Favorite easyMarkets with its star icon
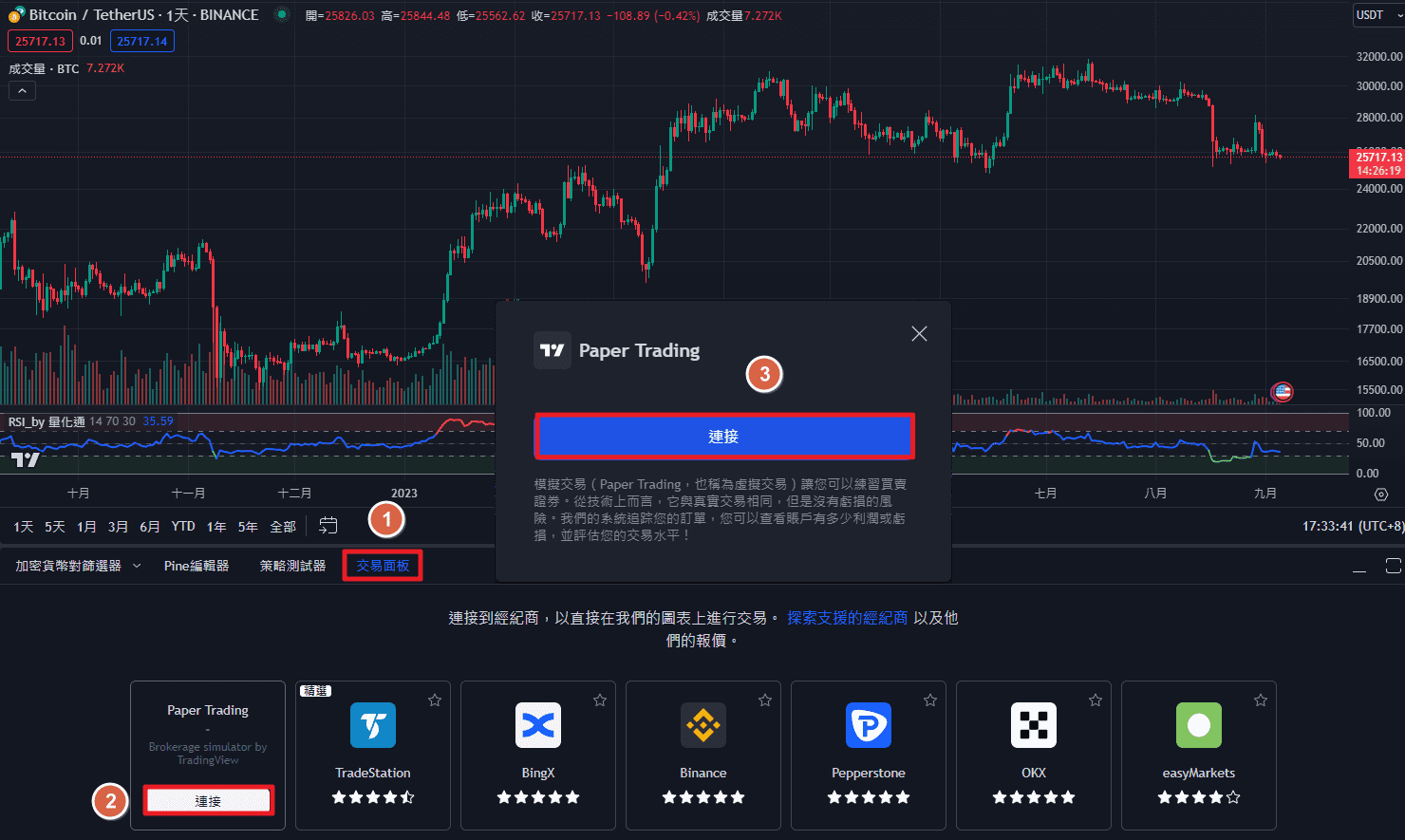This screenshot has height=840, width=1405. 1261,700
